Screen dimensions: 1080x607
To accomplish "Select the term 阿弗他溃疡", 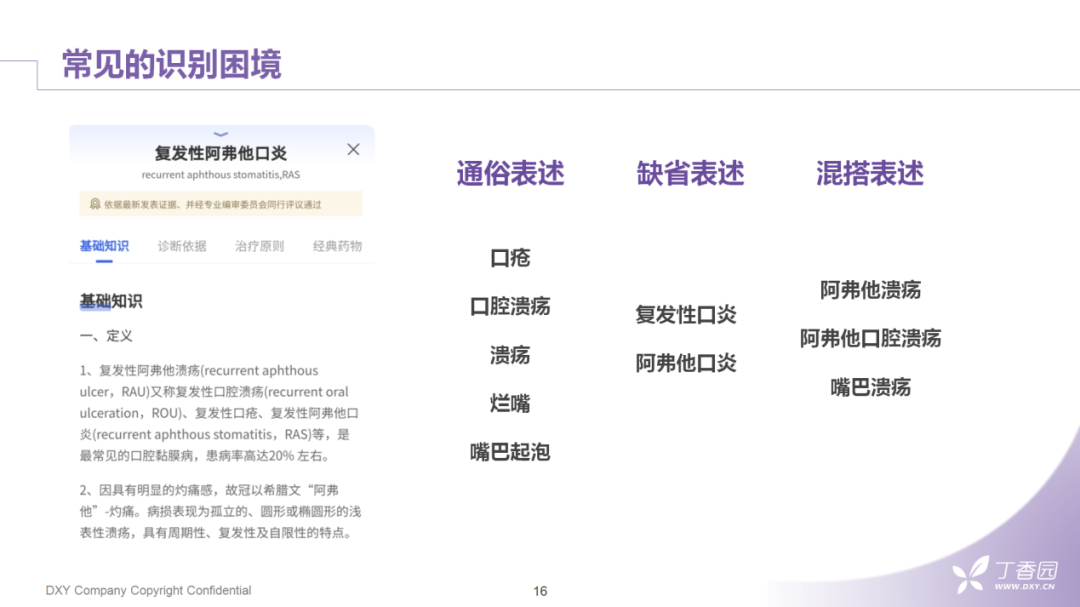I will 871,290.
